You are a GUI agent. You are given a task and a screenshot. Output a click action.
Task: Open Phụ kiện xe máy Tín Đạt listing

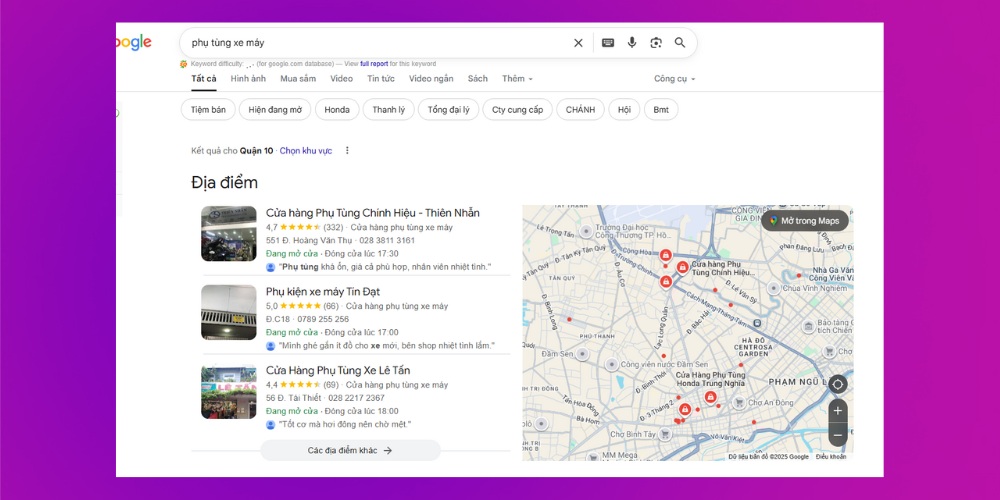323,291
